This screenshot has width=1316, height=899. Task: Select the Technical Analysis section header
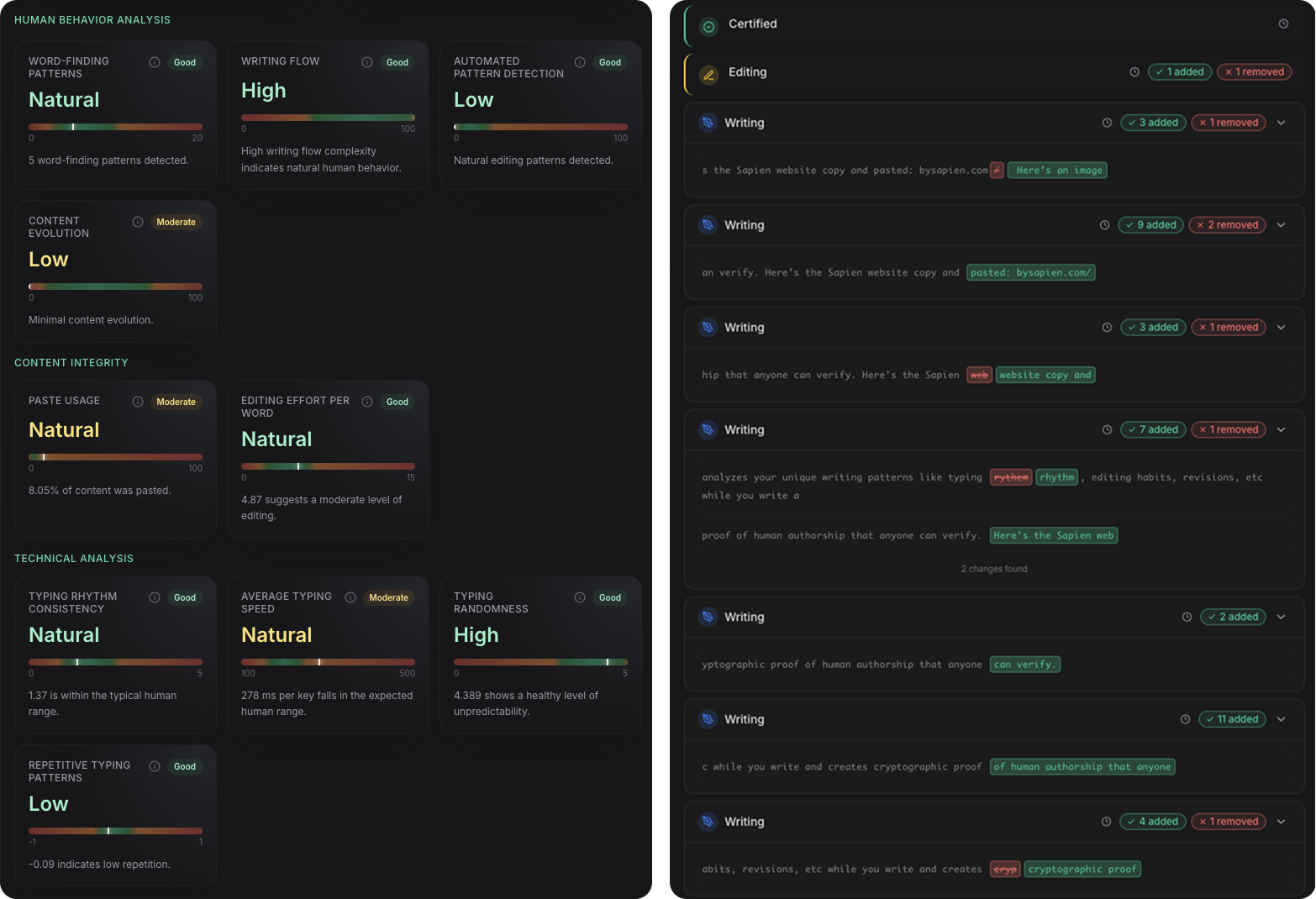tap(74, 558)
